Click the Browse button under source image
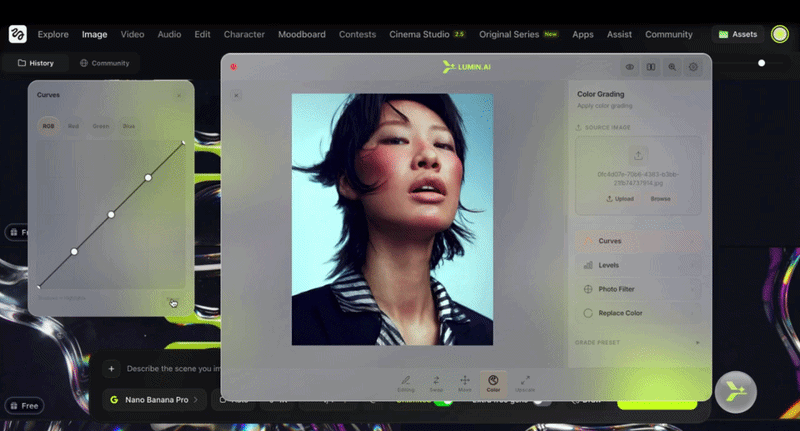Image resolution: width=800 pixels, height=431 pixels. [x=660, y=199]
